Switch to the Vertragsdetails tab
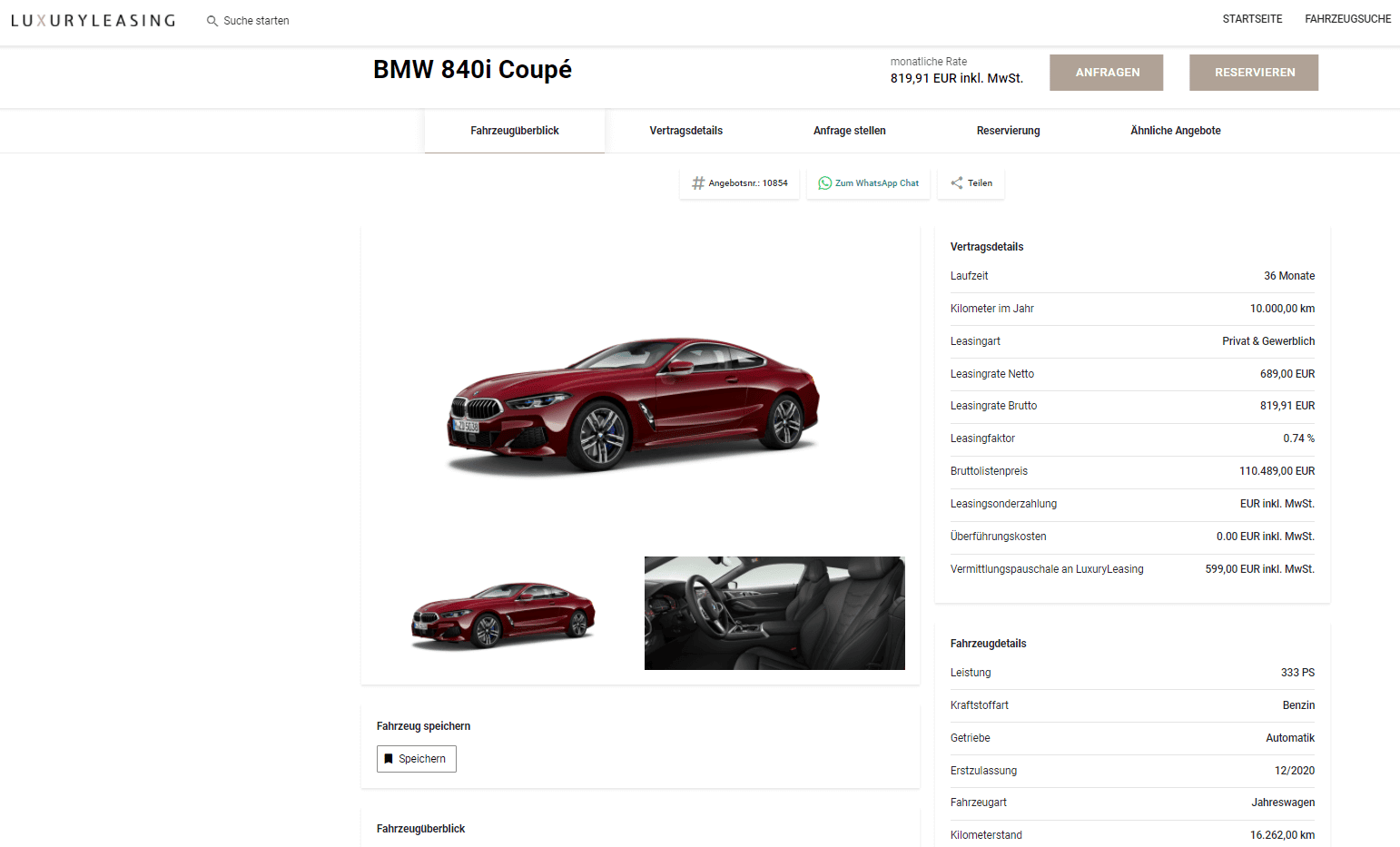The image size is (1400, 847). point(686,131)
